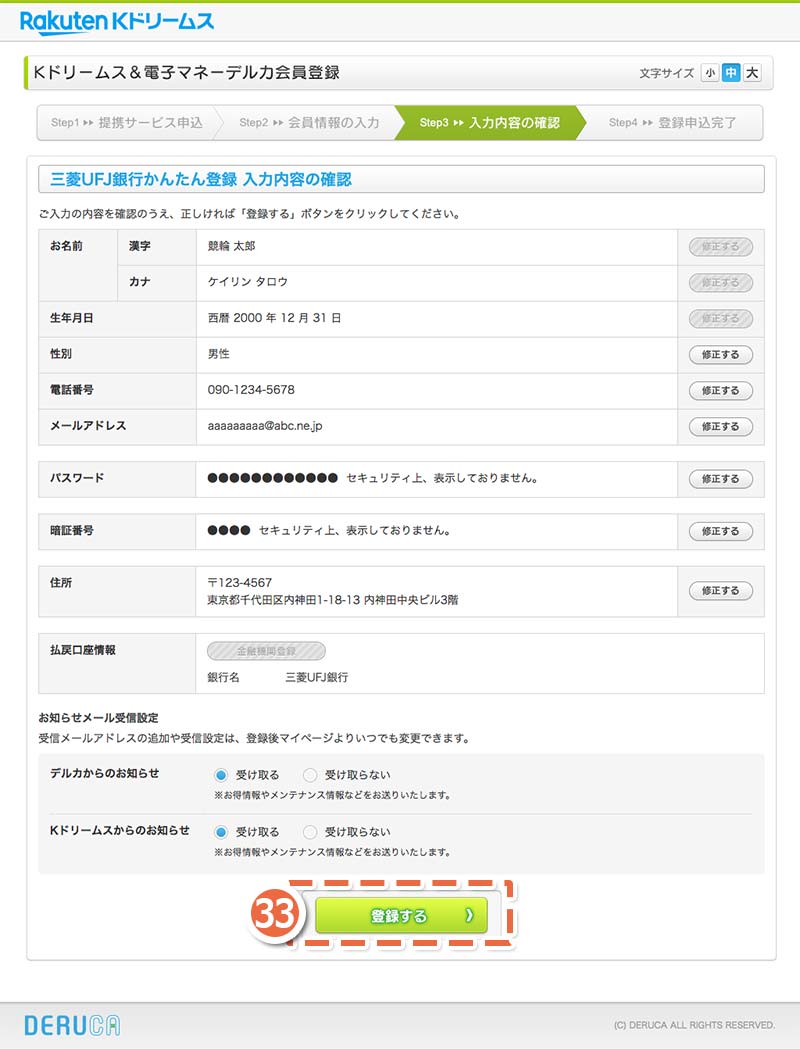Set text size to 大 (large)

[x=753, y=73]
